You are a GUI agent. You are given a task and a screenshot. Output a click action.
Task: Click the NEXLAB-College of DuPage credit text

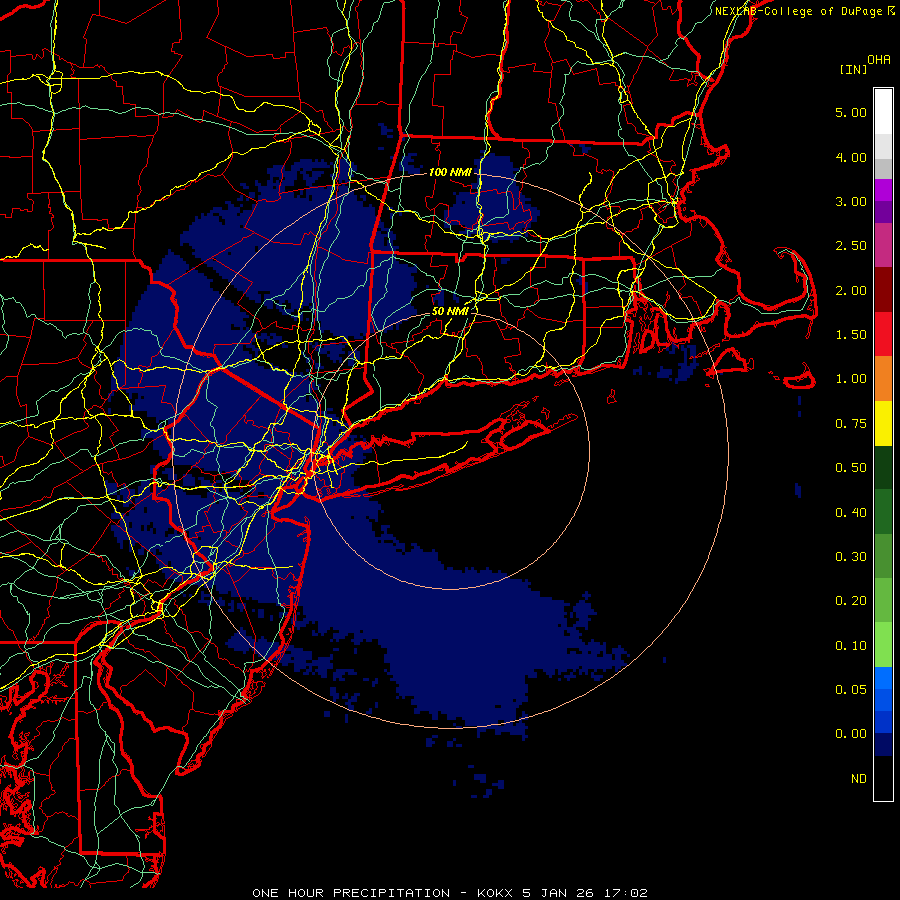798,11
